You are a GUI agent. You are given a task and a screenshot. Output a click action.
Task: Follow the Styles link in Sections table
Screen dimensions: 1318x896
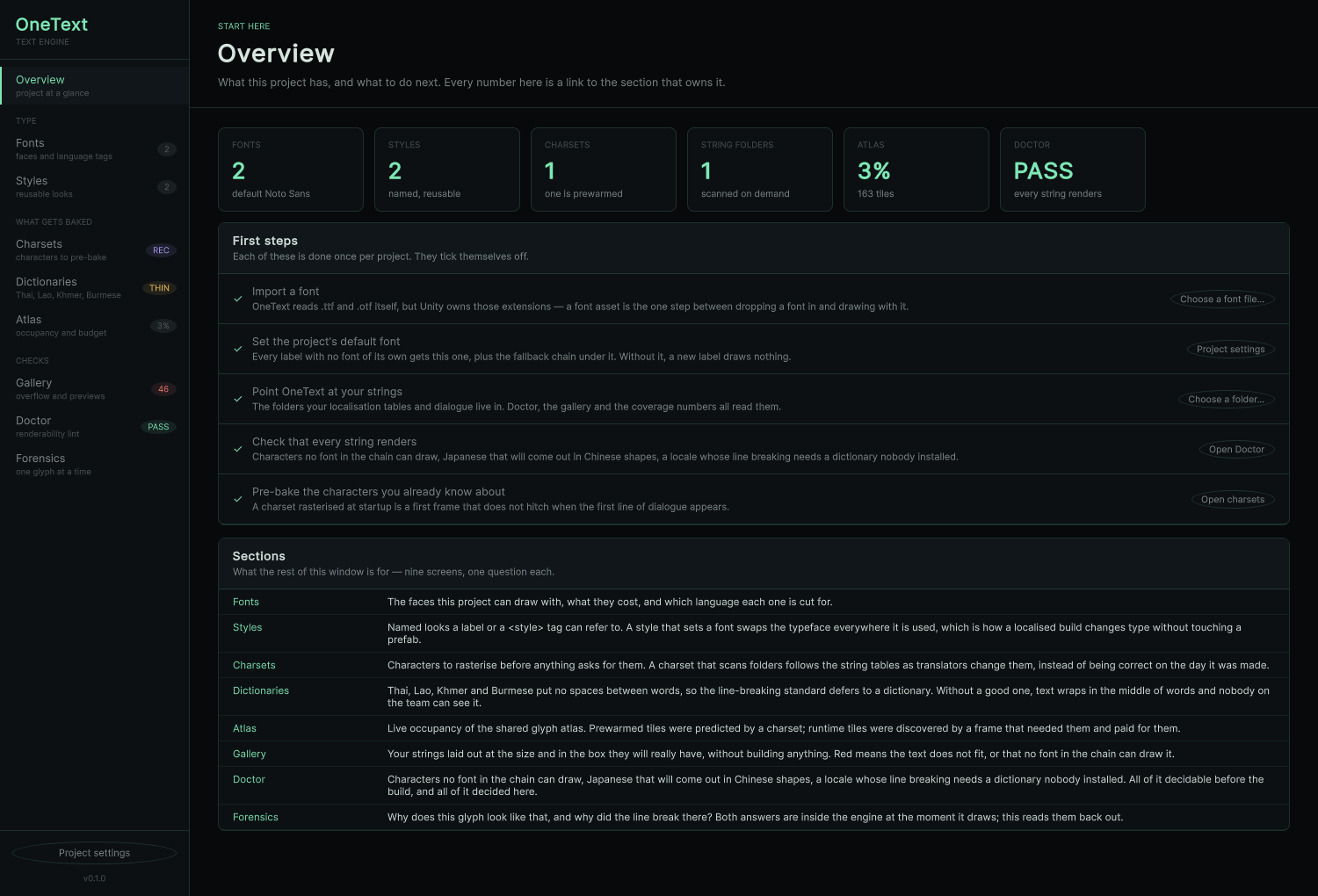click(248, 628)
